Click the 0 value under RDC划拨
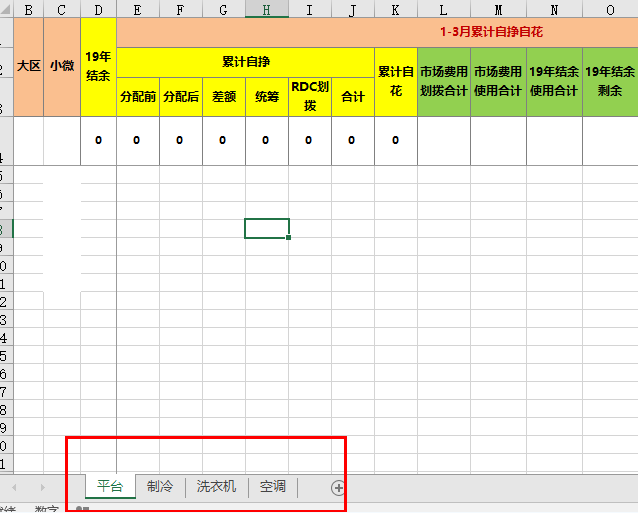 [310, 141]
